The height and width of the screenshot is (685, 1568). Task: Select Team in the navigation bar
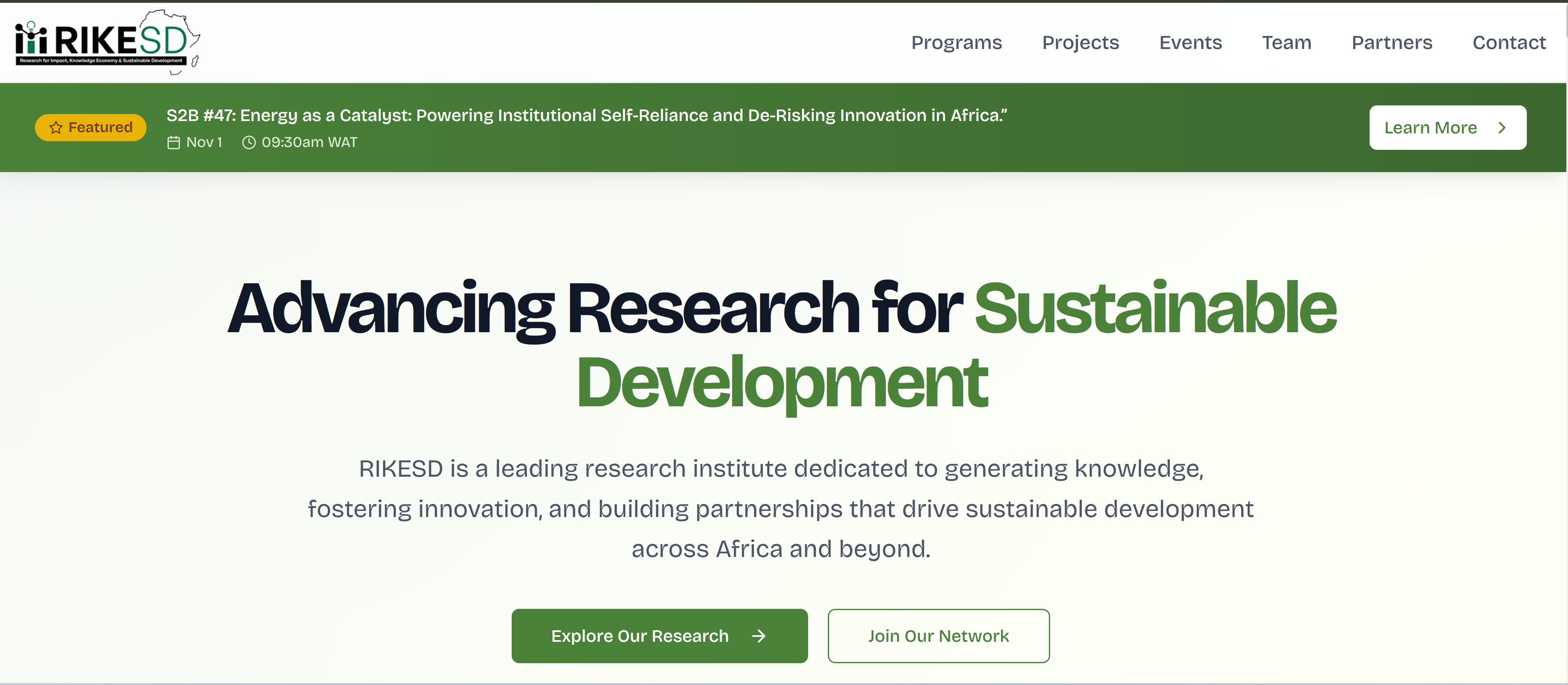1286,43
